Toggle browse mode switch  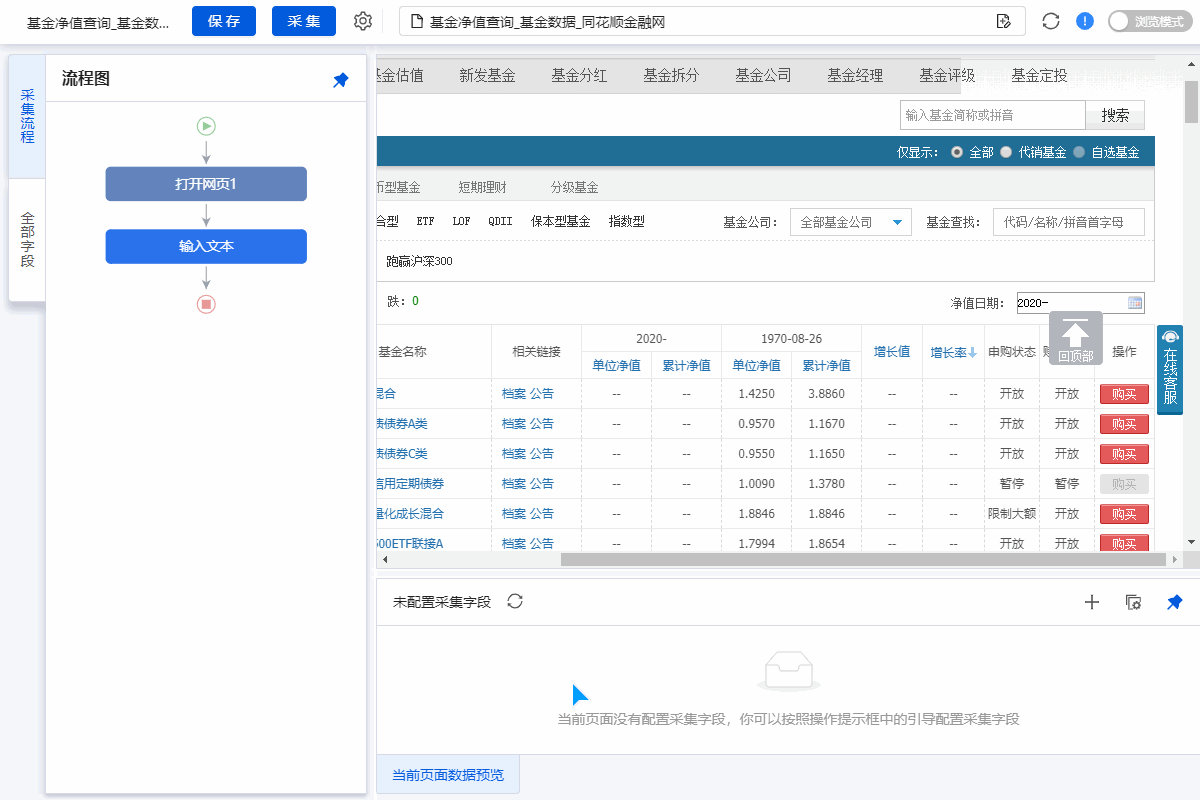[x=1149, y=21]
